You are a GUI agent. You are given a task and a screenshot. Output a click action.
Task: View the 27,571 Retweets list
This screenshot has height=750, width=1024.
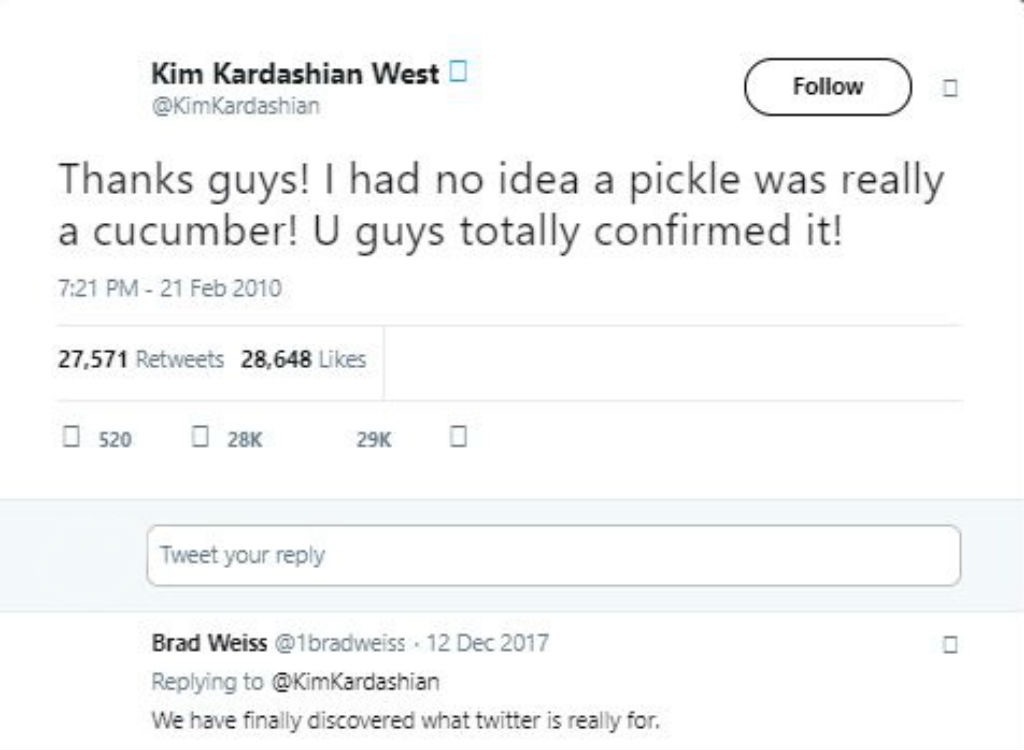tap(138, 360)
